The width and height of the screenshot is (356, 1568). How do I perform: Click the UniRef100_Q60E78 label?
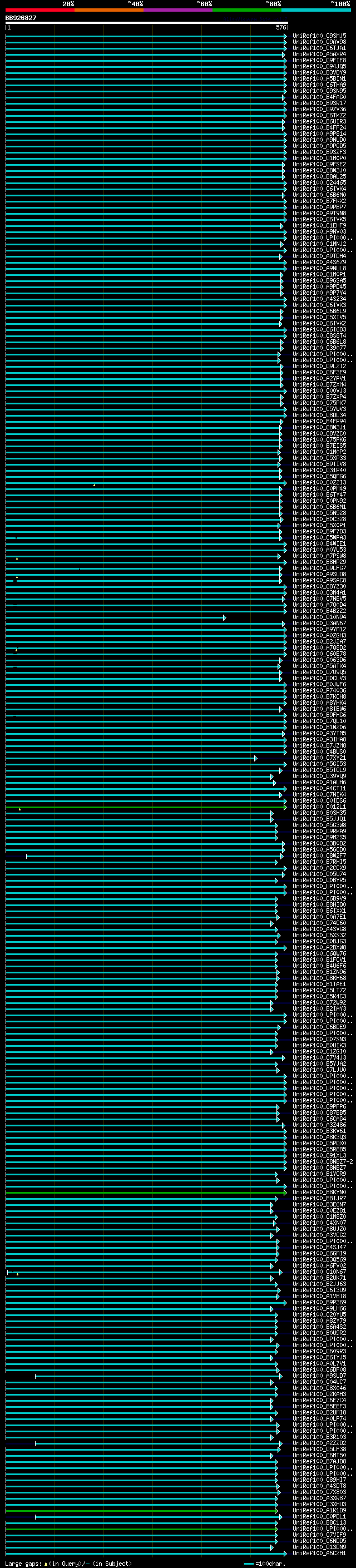coord(319,654)
